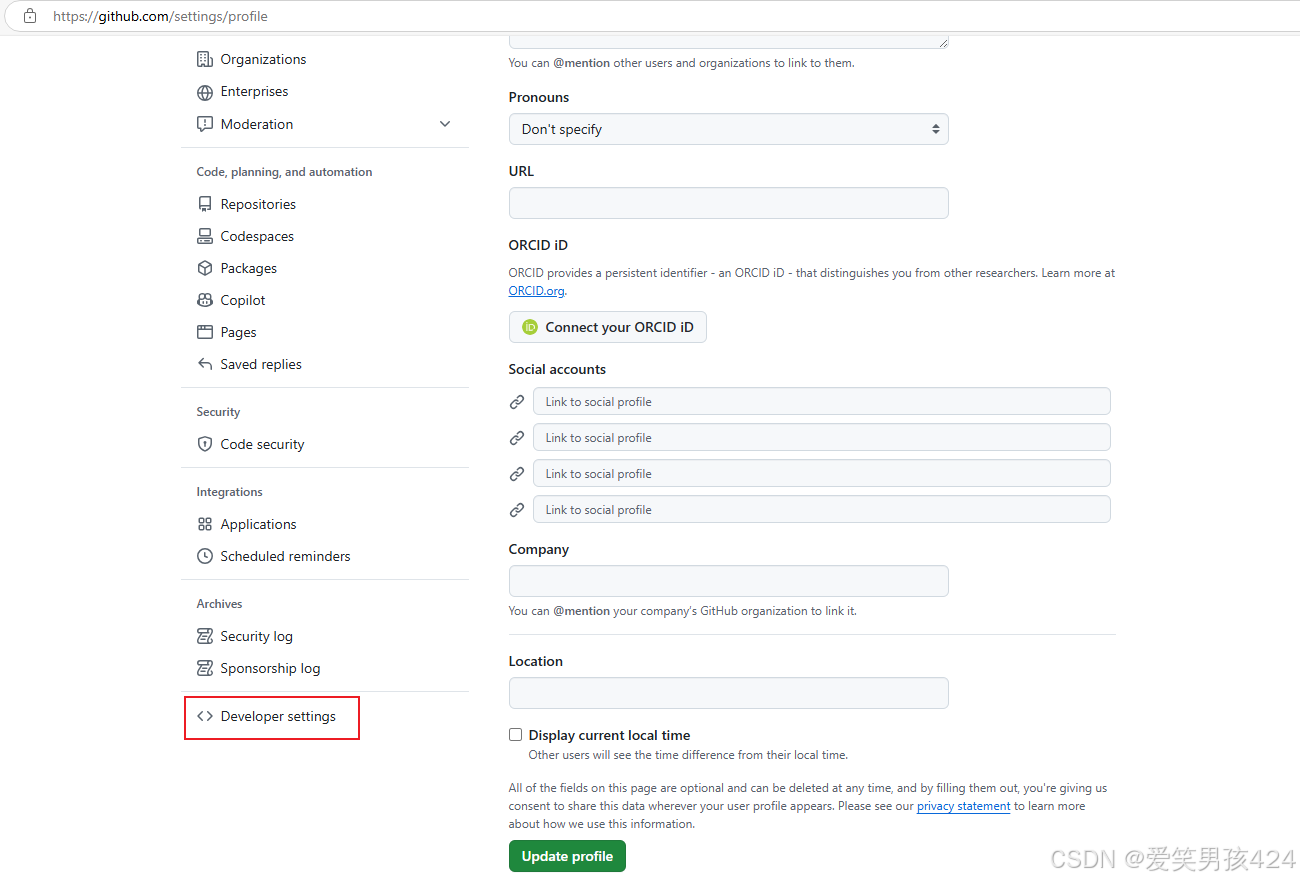Click Connect your ORCID iD
Viewport: 1300px width, 881px height.
pyautogui.click(x=607, y=327)
